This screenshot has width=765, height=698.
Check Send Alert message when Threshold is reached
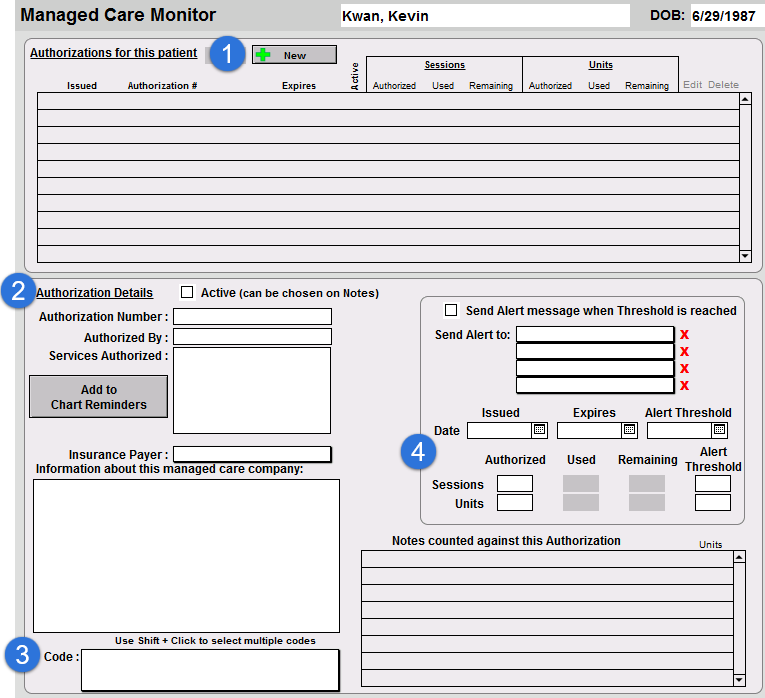coord(451,311)
